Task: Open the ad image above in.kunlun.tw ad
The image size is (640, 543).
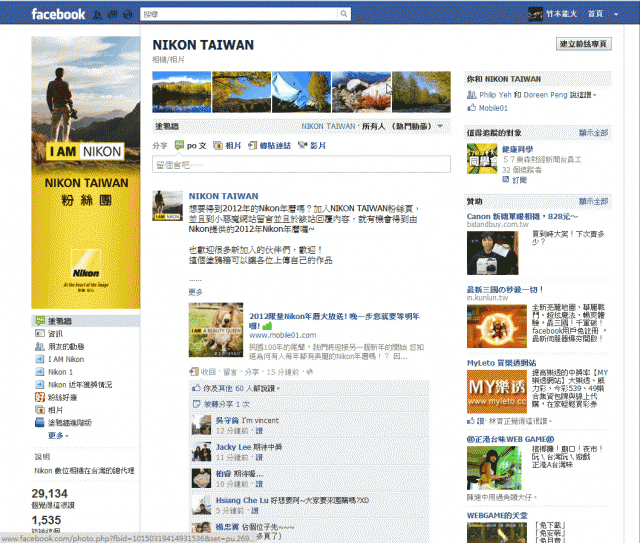Action: [493, 253]
